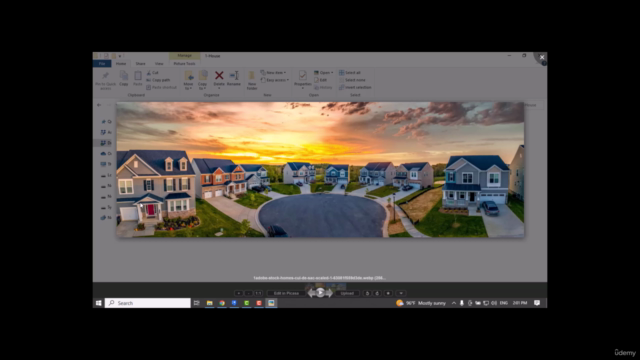
Task: Zoom out with the minus button in viewer toolbar
Action: pos(248,293)
